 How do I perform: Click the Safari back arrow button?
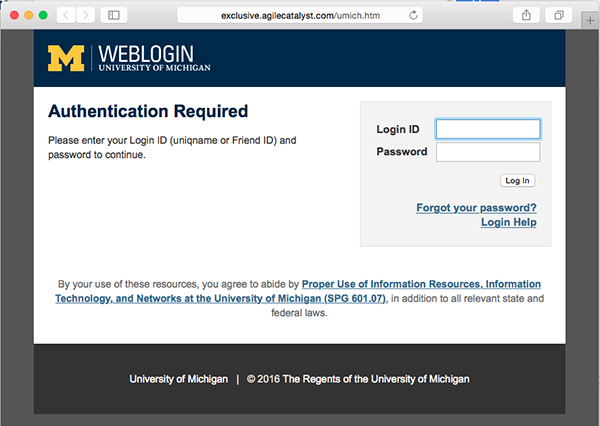tap(66, 15)
